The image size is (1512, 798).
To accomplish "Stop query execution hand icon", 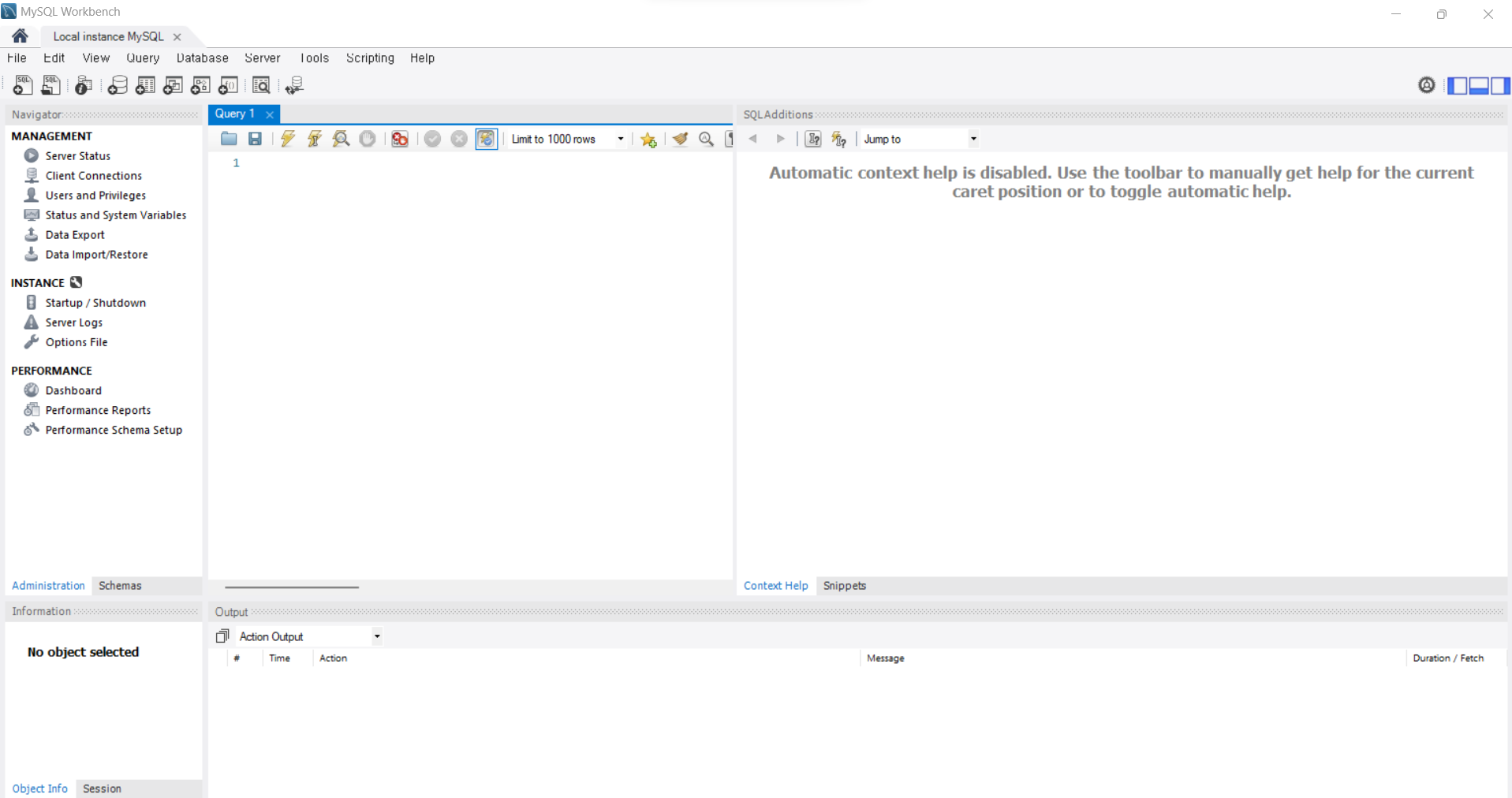I will click(368, 139).
